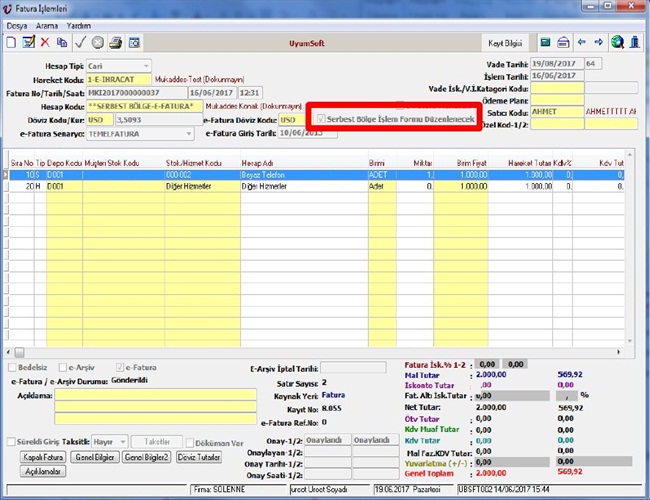Viewport: 650px width, 500px height.
Task: Toggle the Bedelsiz checkbox
Action: [12, 367]
